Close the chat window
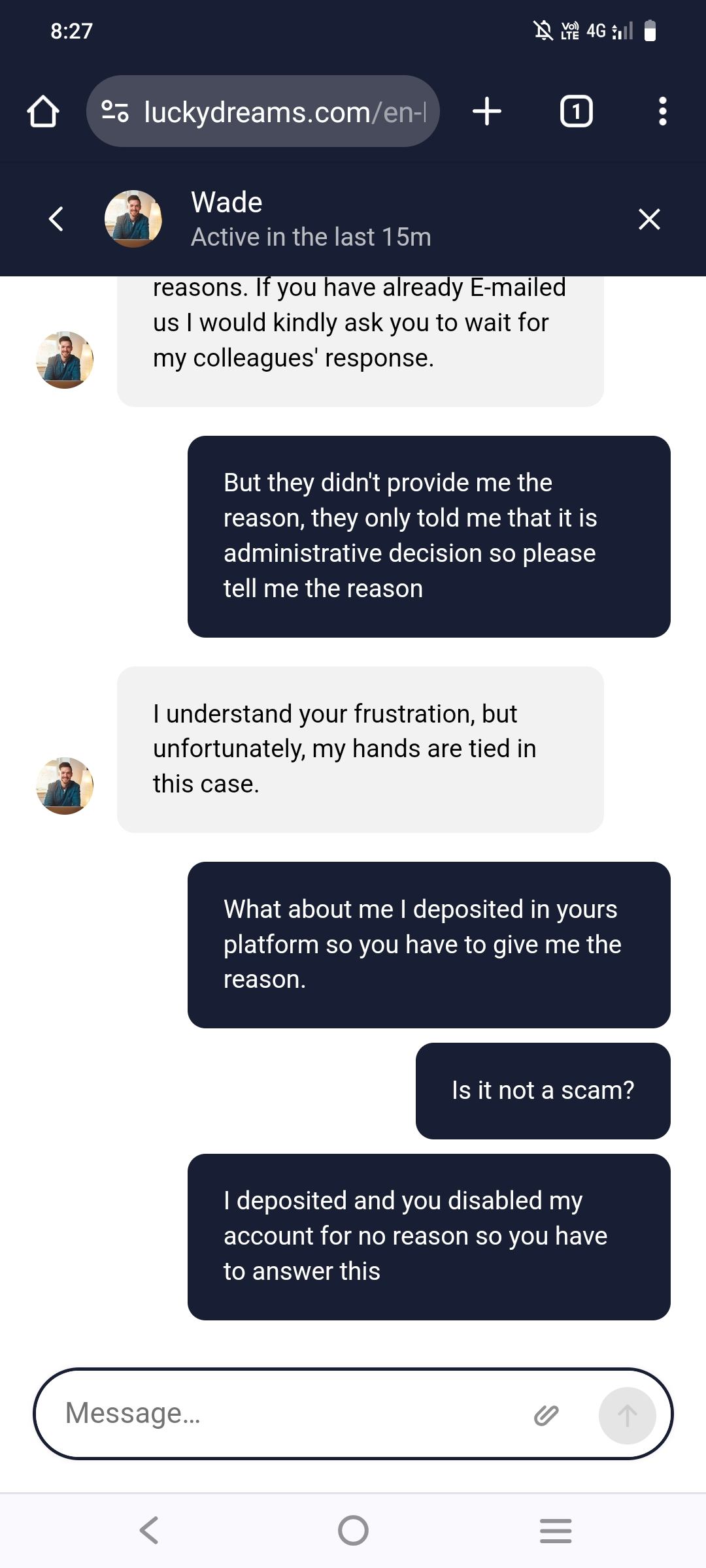The image size is (706, 1568). click(649, 220)
